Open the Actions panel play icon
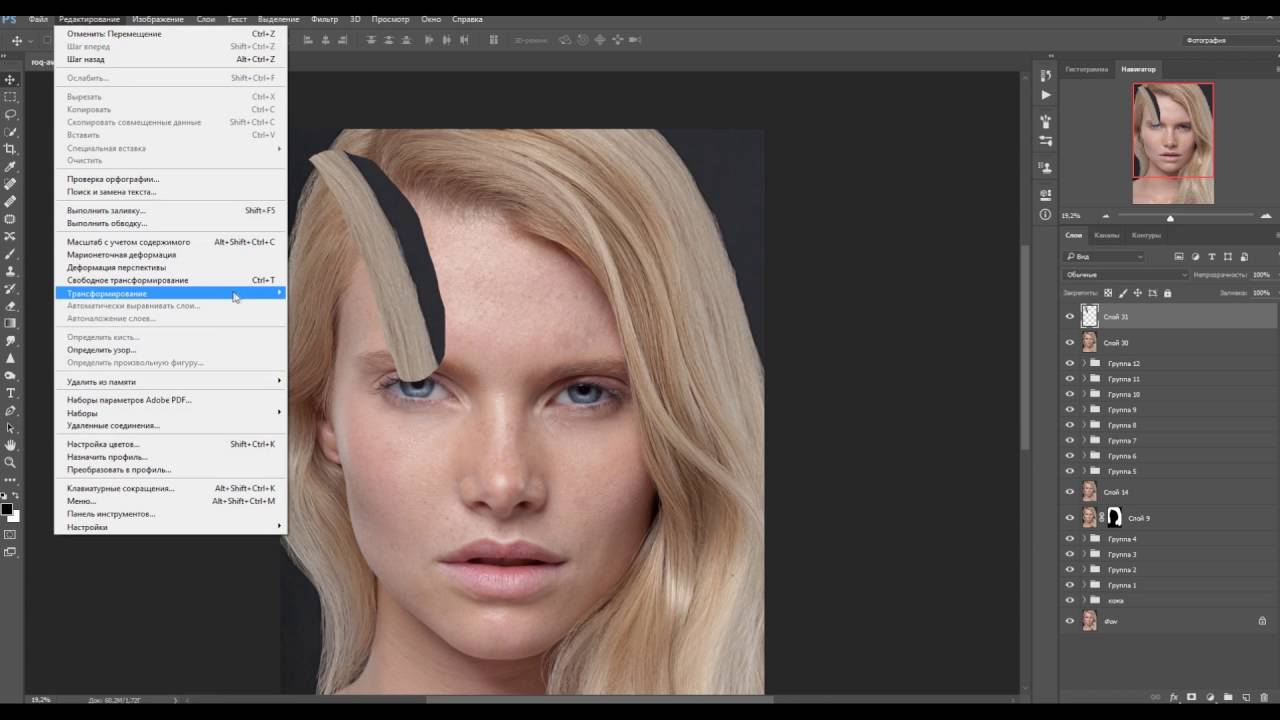Viewport: 1280px width, 720px height. point(1046,95)
